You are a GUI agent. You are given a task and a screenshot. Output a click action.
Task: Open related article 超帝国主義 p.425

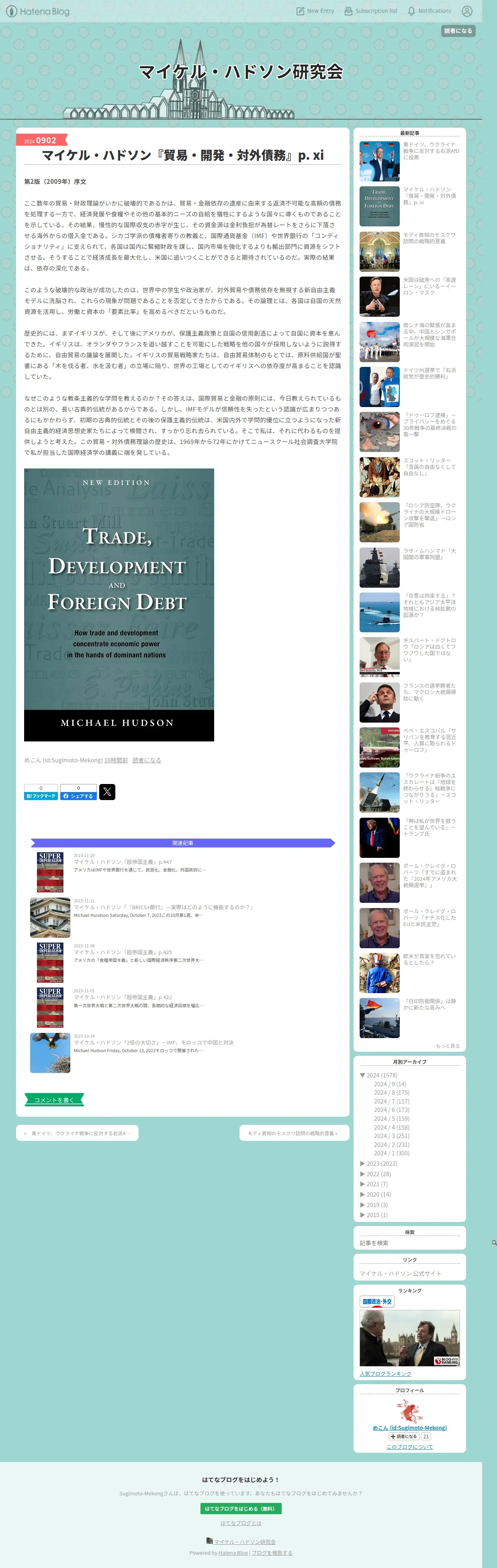click(x=123, y=952)
